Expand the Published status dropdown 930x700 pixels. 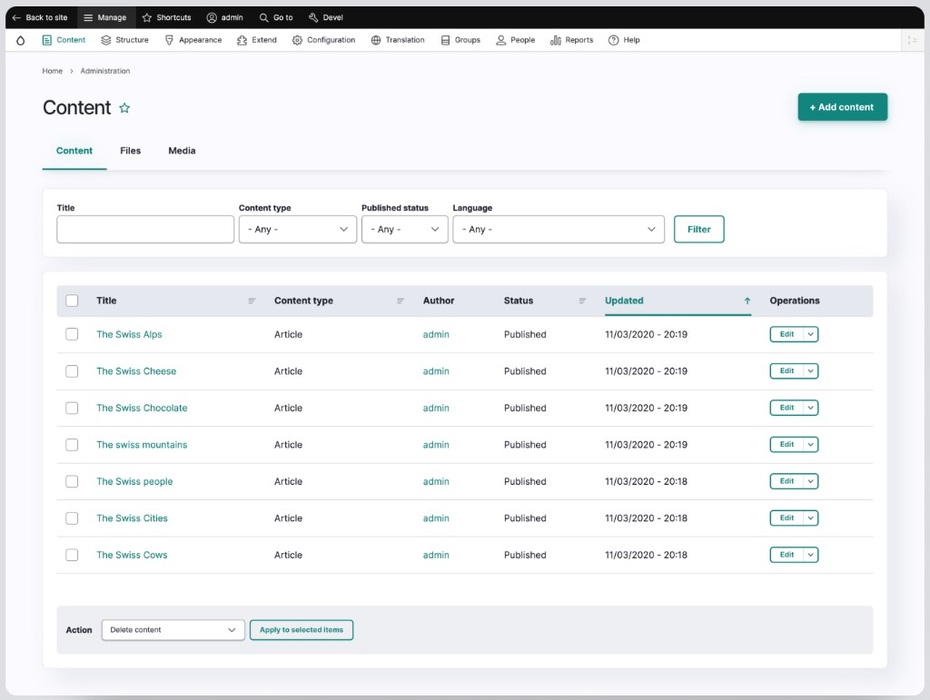(404, 230)
